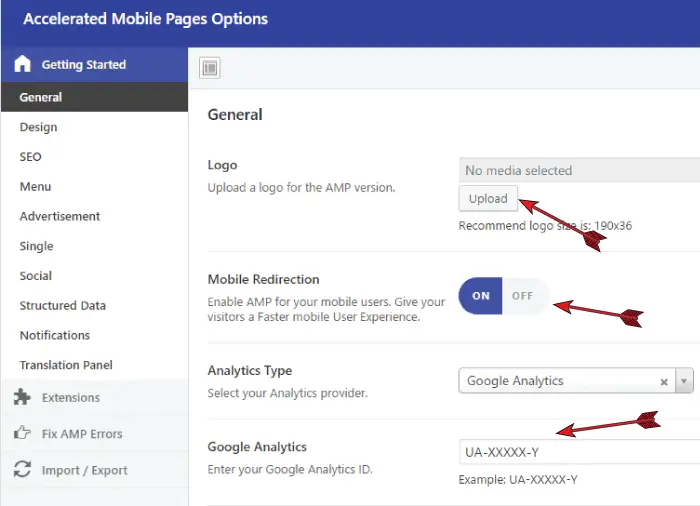700x506 pixels.
Task: Click the General section heading
Action: (235, 115)
